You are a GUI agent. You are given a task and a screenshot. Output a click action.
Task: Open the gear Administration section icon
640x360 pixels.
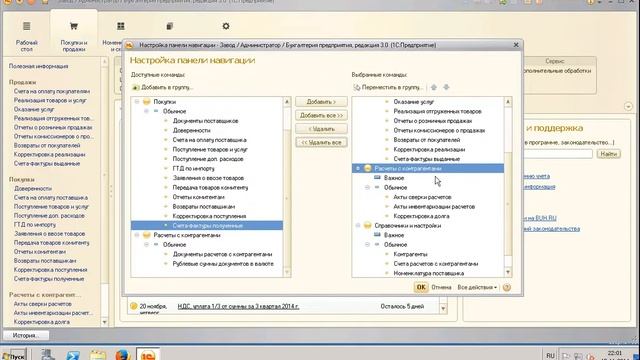tap(226, 26)
